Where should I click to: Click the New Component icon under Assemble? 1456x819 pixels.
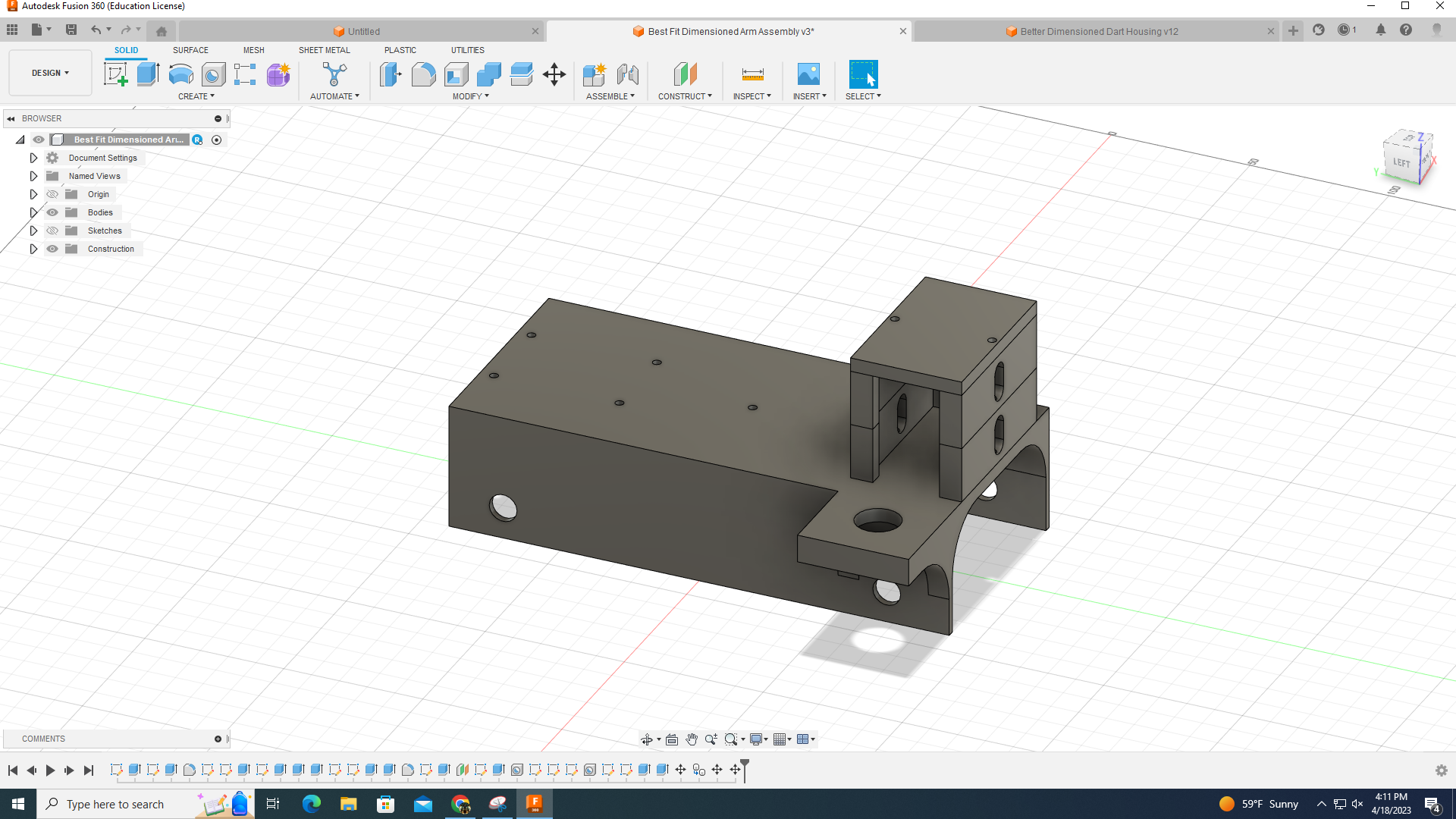point(595,74)
